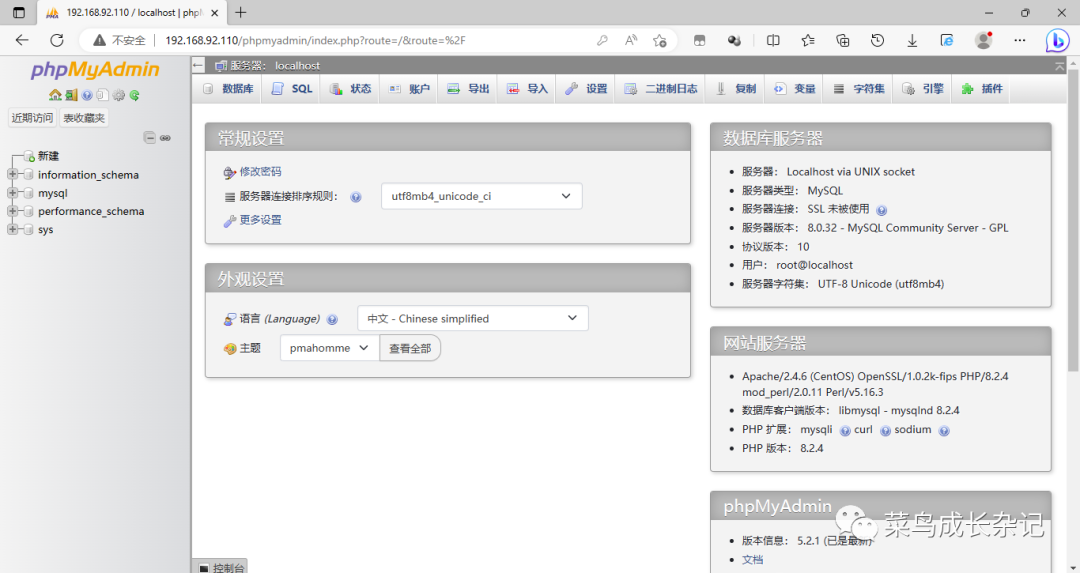Image resolution: width=1080 pixels, height=573 pixels.
Task: Open the 状态 tab
Action: click(x=351, y=89)
